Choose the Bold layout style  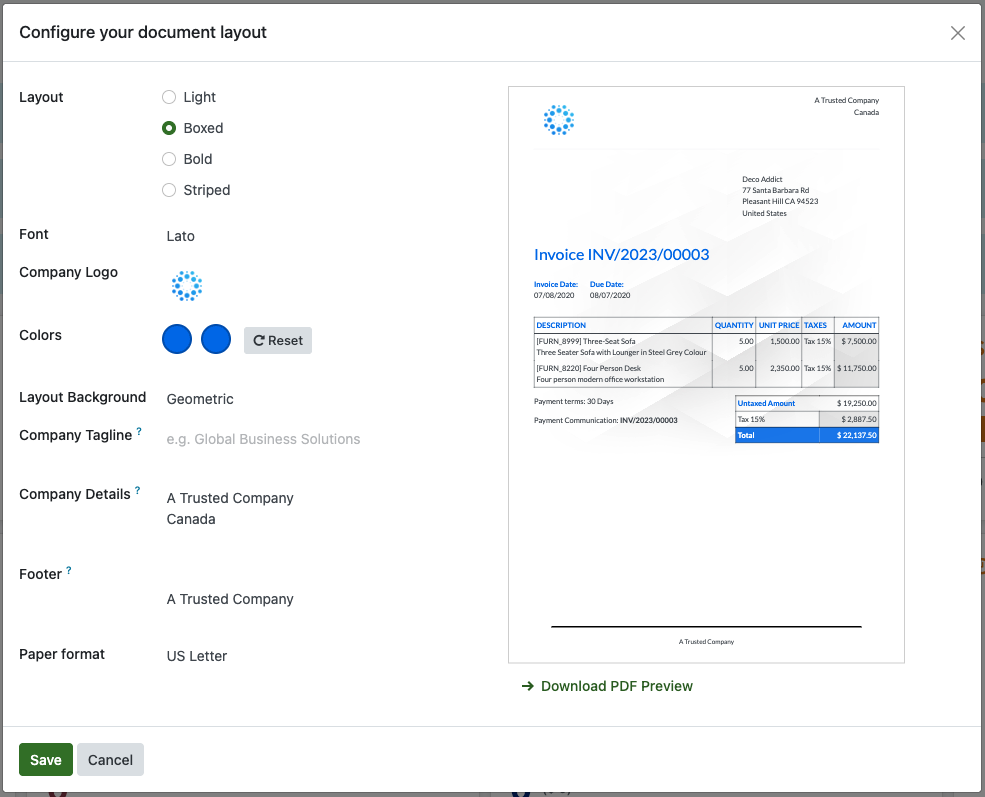click(169, 159)
